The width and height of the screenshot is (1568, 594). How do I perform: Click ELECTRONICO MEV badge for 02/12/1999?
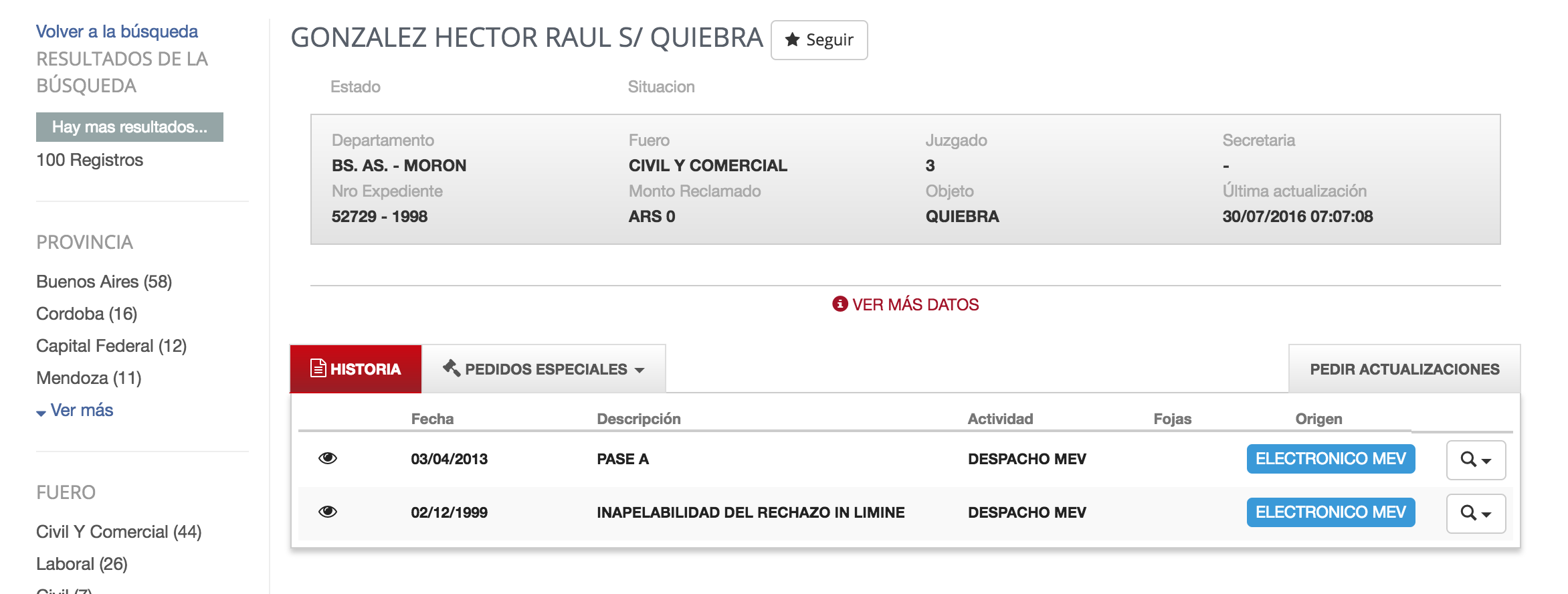pos(1331,512)
